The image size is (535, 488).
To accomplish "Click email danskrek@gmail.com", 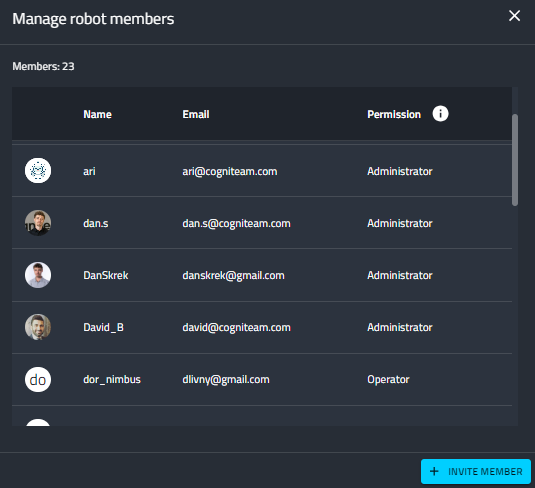I will tap(233, 275).
